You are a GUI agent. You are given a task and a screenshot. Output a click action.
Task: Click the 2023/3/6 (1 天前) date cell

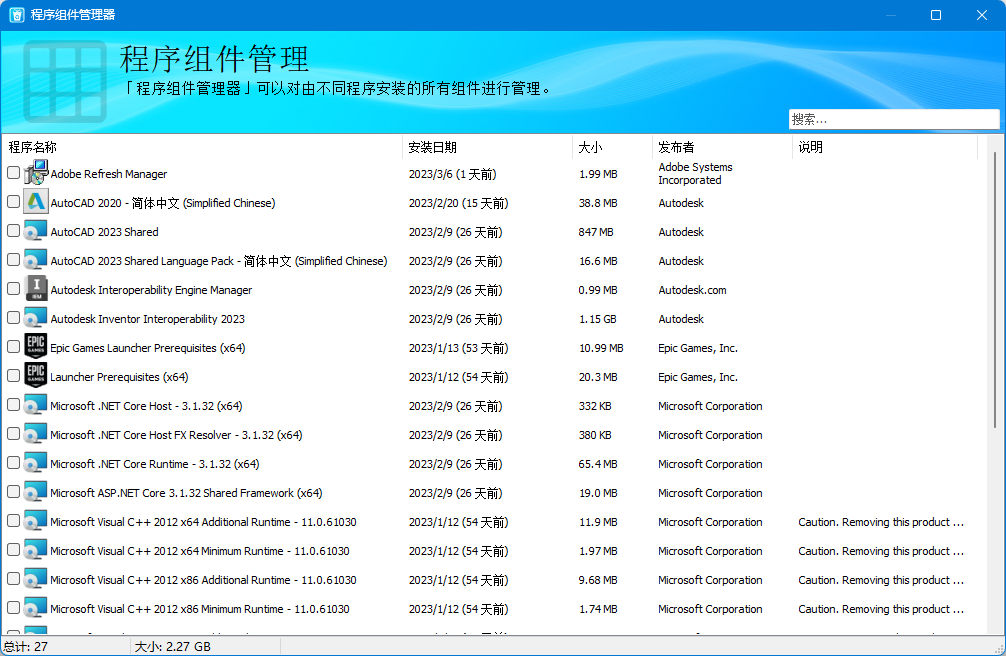452,174
